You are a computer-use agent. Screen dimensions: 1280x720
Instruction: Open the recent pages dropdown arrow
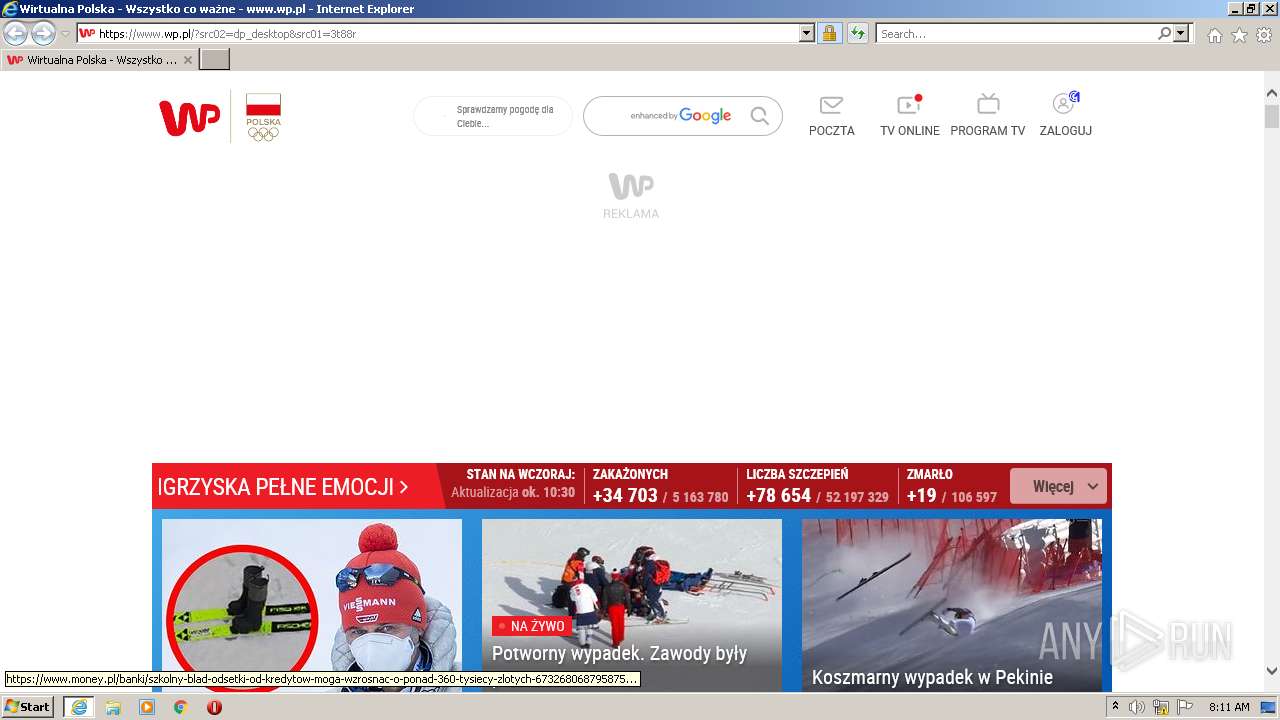[x=65, y=34]
